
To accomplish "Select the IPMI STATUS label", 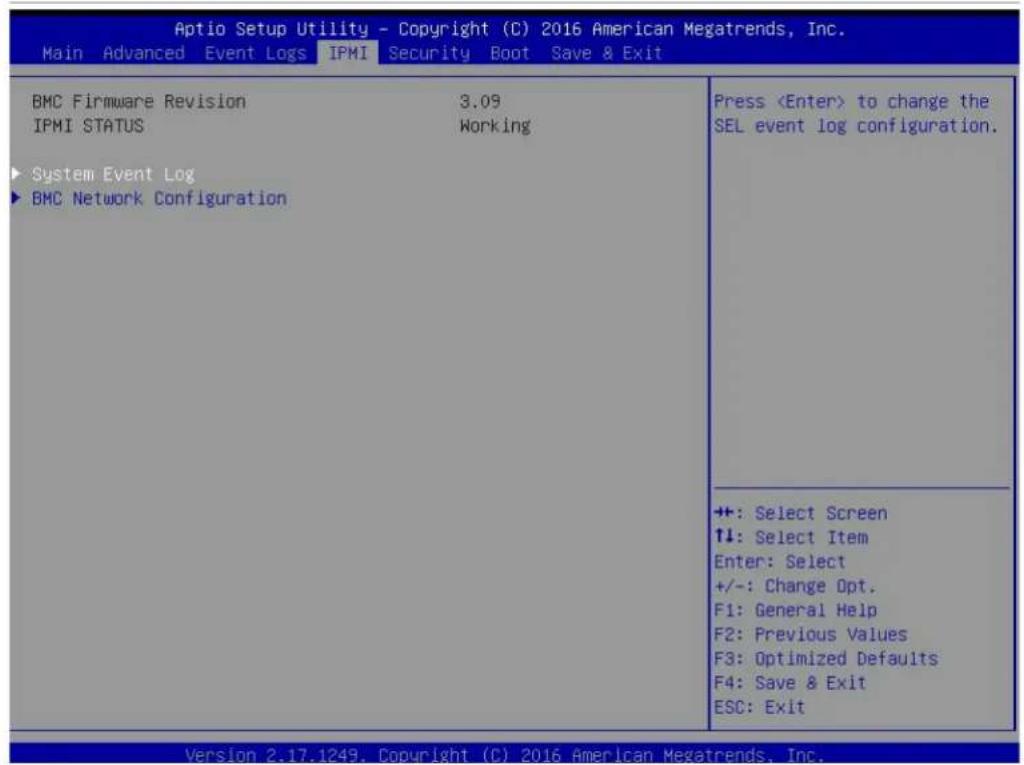I will [x=88, y=126].
